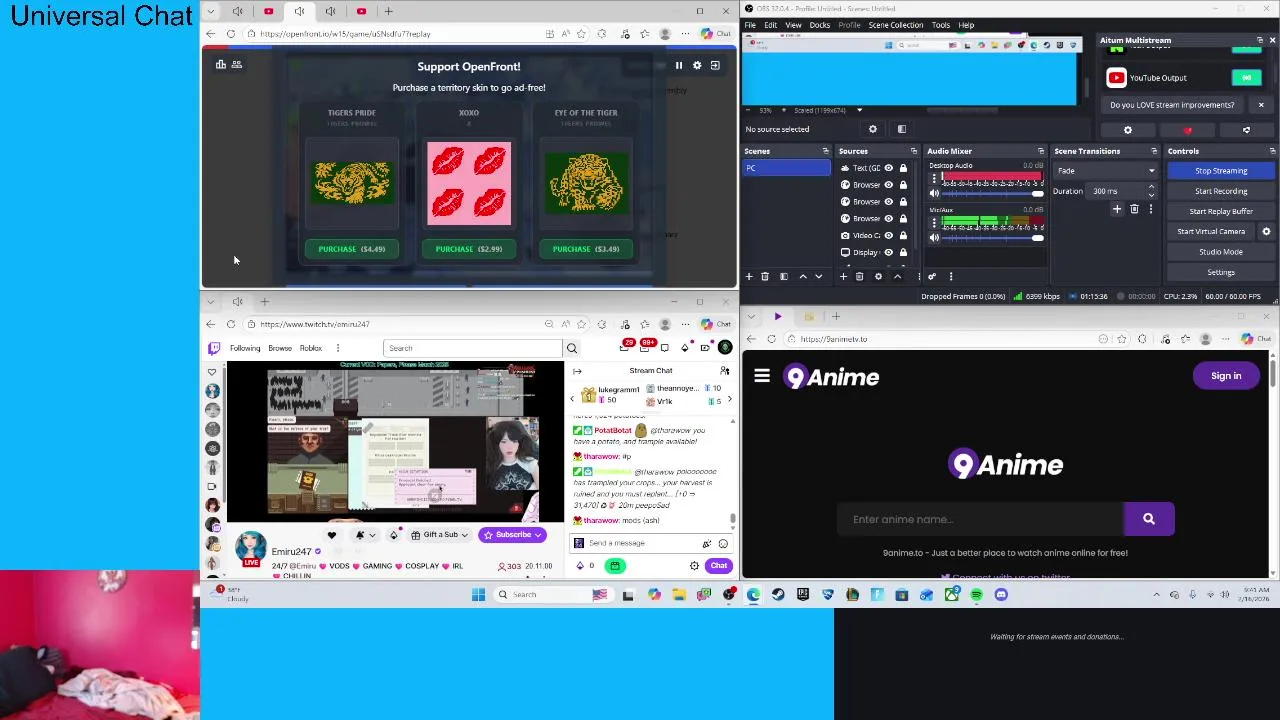Viewport: 1280px width, 720px height.
Task: Select the PC scene
Action: click(x=786, y=168)
